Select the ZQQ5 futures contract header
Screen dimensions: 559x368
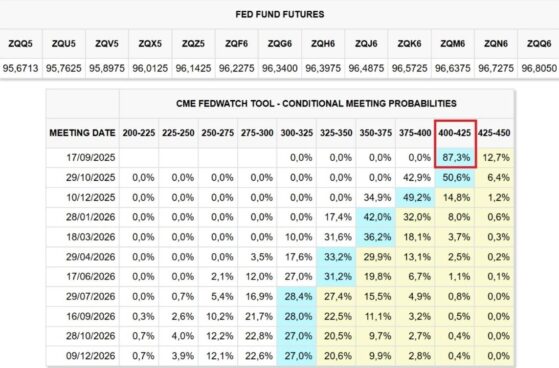click(x=20, y=44)
